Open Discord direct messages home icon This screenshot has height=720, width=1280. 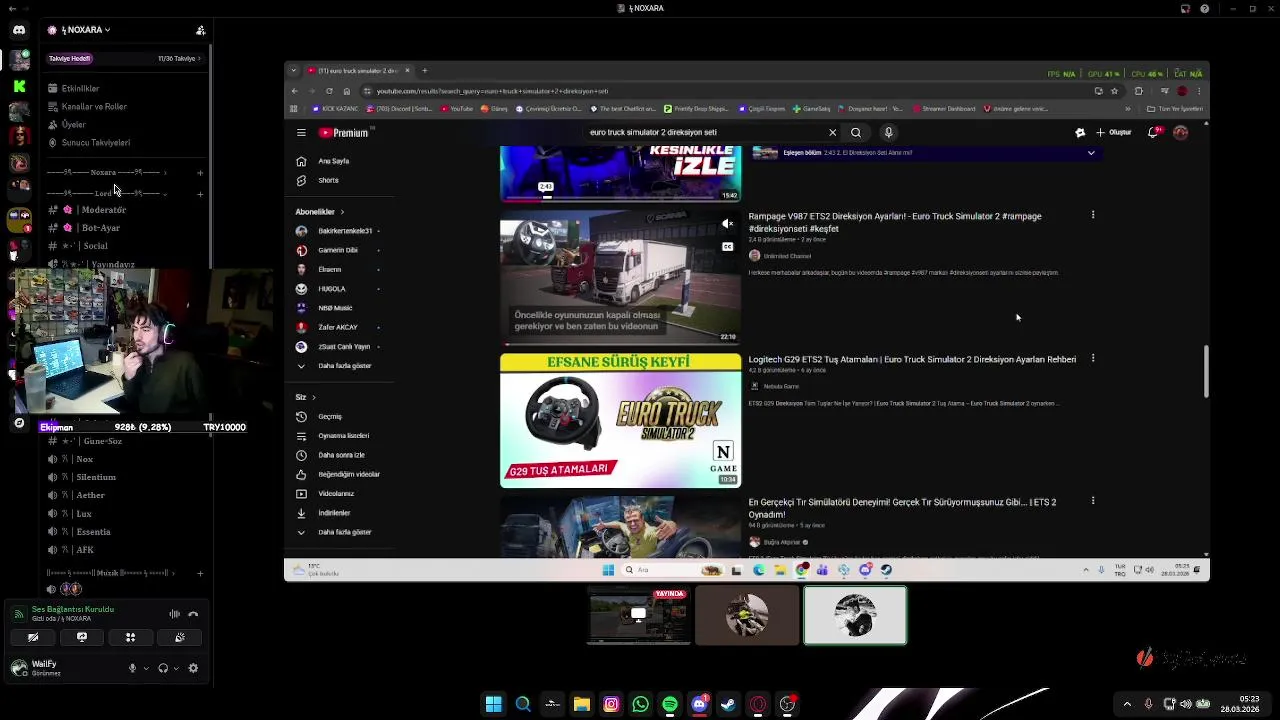pyautogui.click(x=19, y=30)
